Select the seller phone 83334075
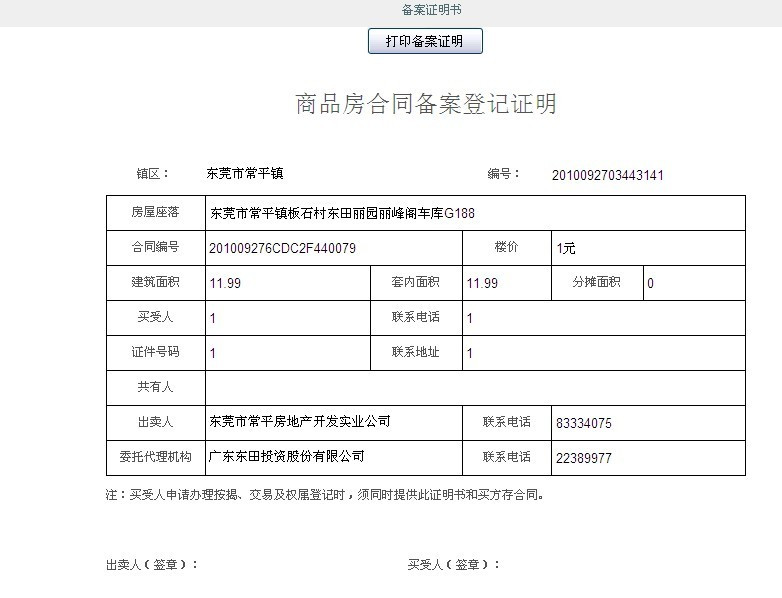The height and width of the screenshot is (598, 782). point(584,423)
